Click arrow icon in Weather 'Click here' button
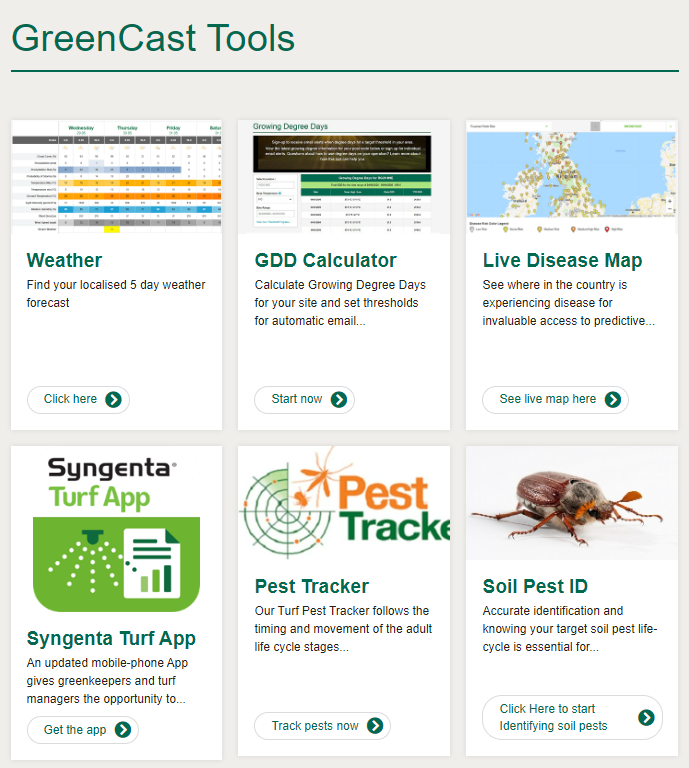 [113, 400]
